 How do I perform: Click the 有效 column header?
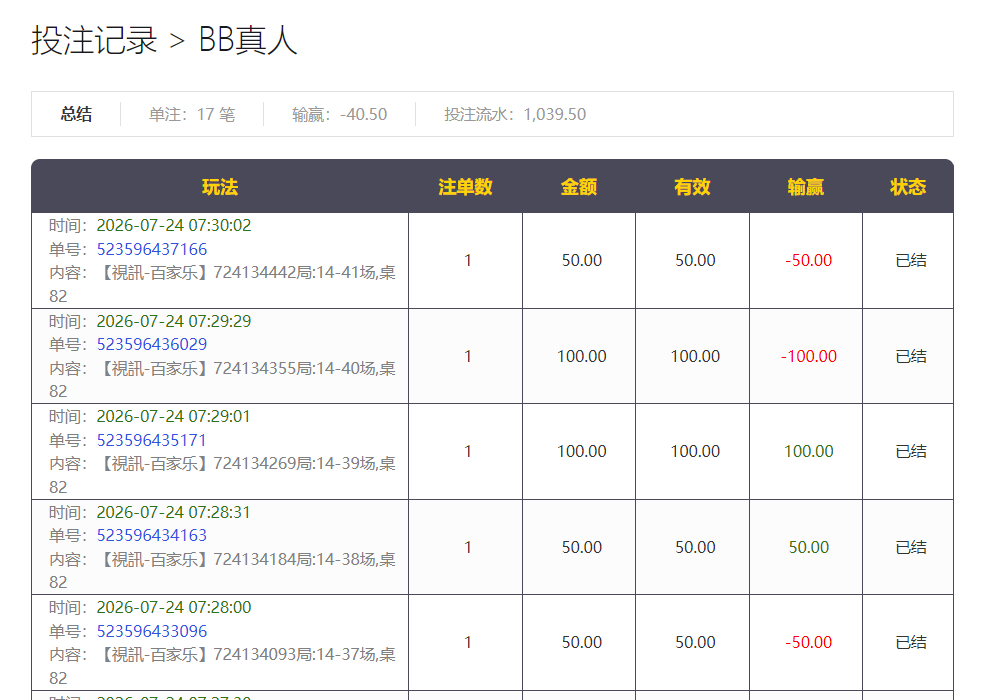(692, 187)
